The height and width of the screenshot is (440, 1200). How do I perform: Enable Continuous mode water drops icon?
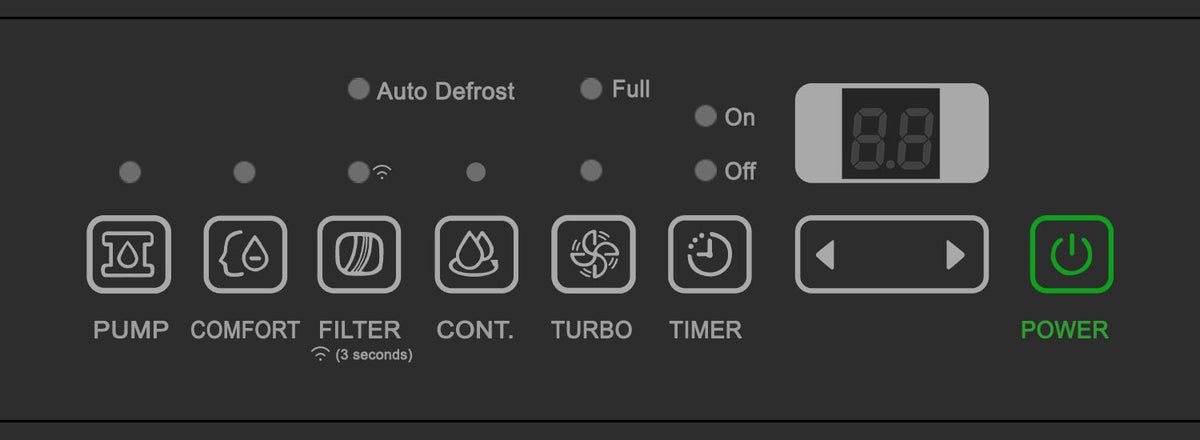tap(476, 254)
